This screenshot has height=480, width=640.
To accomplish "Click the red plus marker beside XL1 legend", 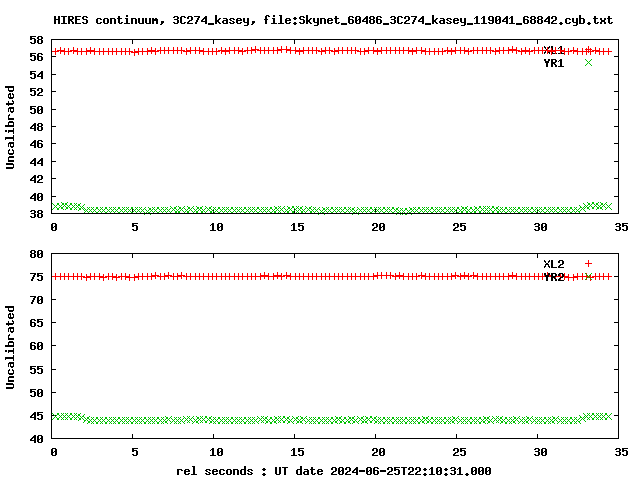I will click(588, 50).
